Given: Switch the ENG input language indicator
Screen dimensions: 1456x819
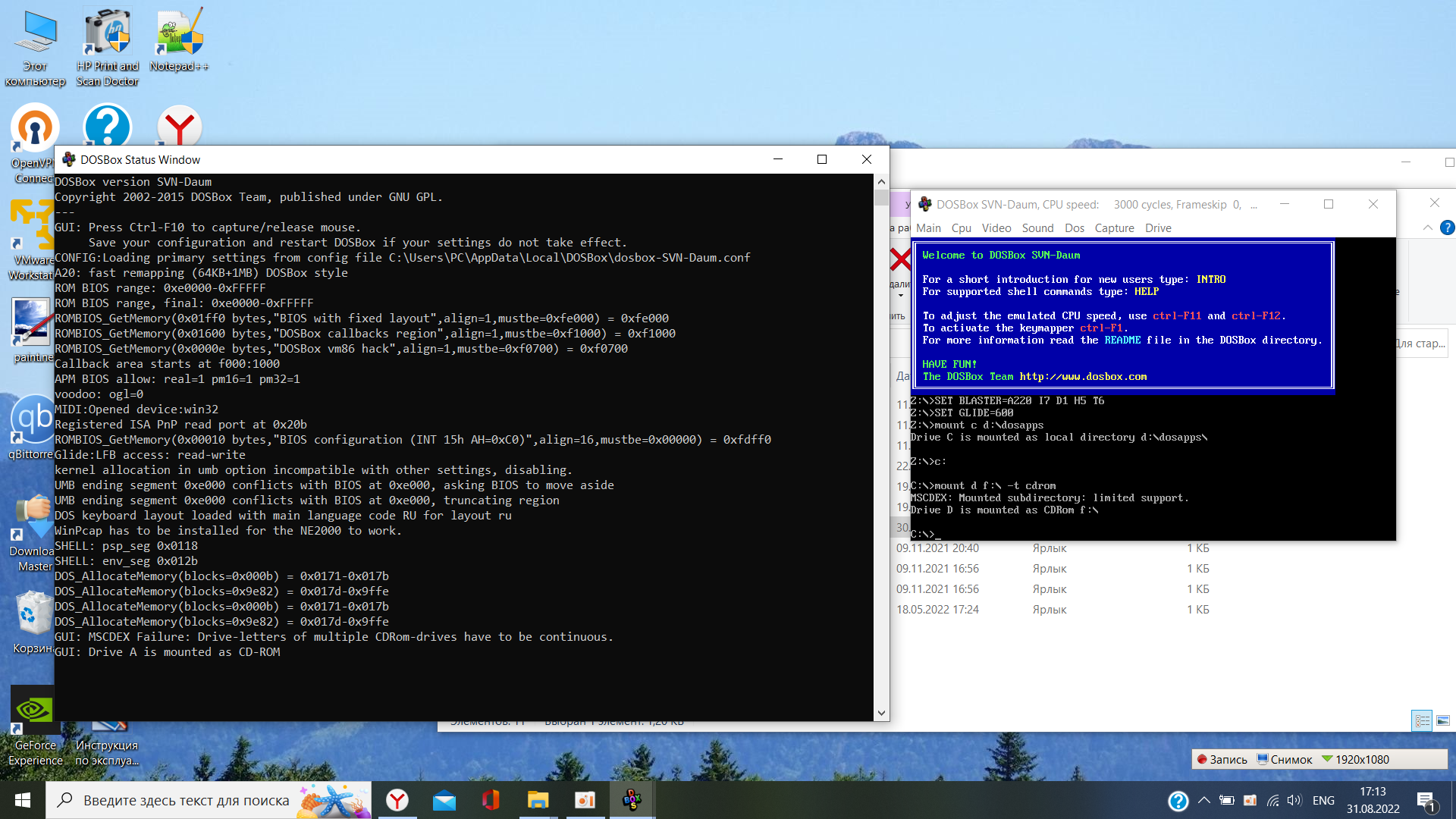Looking at the screenshot, I should [1323, 800].
